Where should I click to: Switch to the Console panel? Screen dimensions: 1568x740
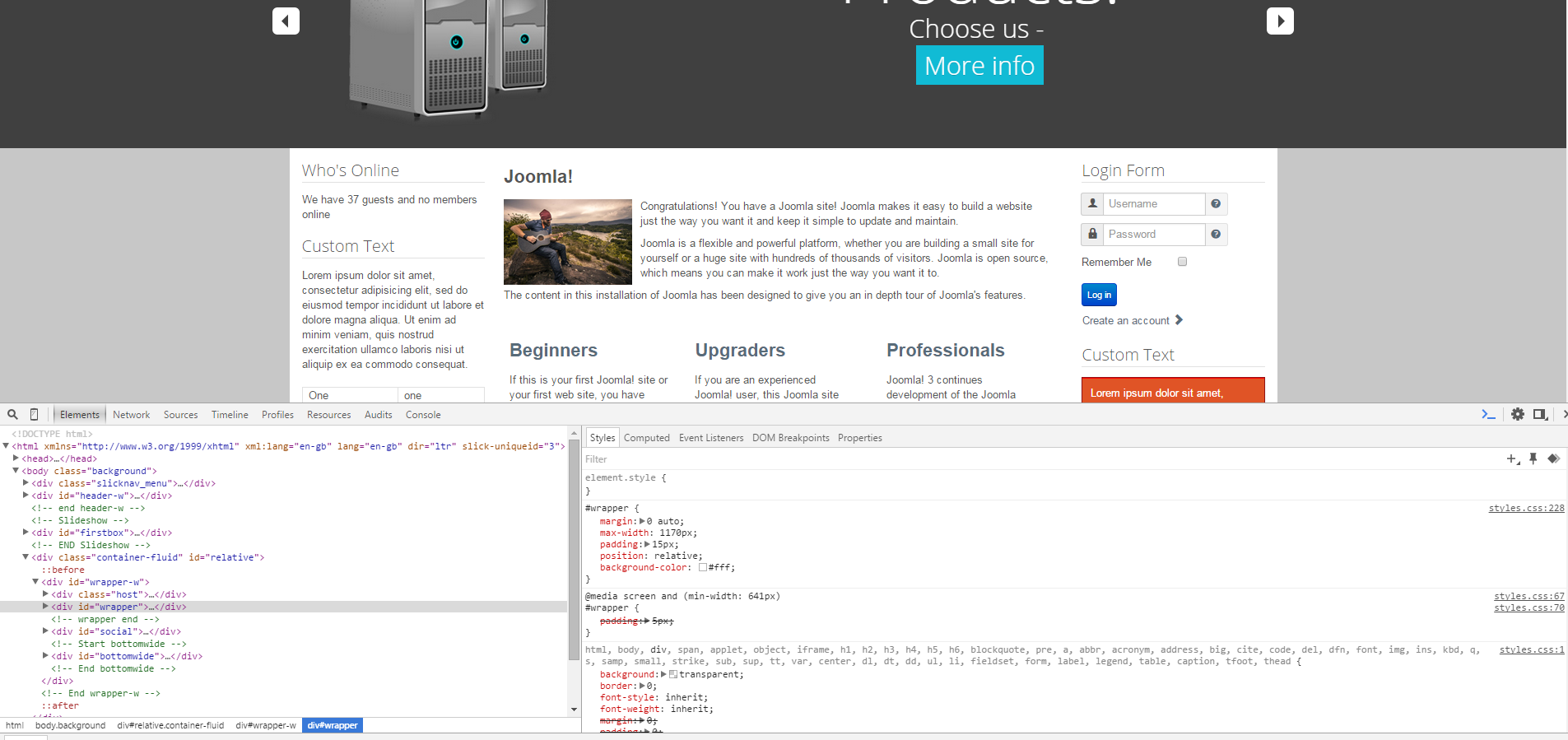point(423,415)
